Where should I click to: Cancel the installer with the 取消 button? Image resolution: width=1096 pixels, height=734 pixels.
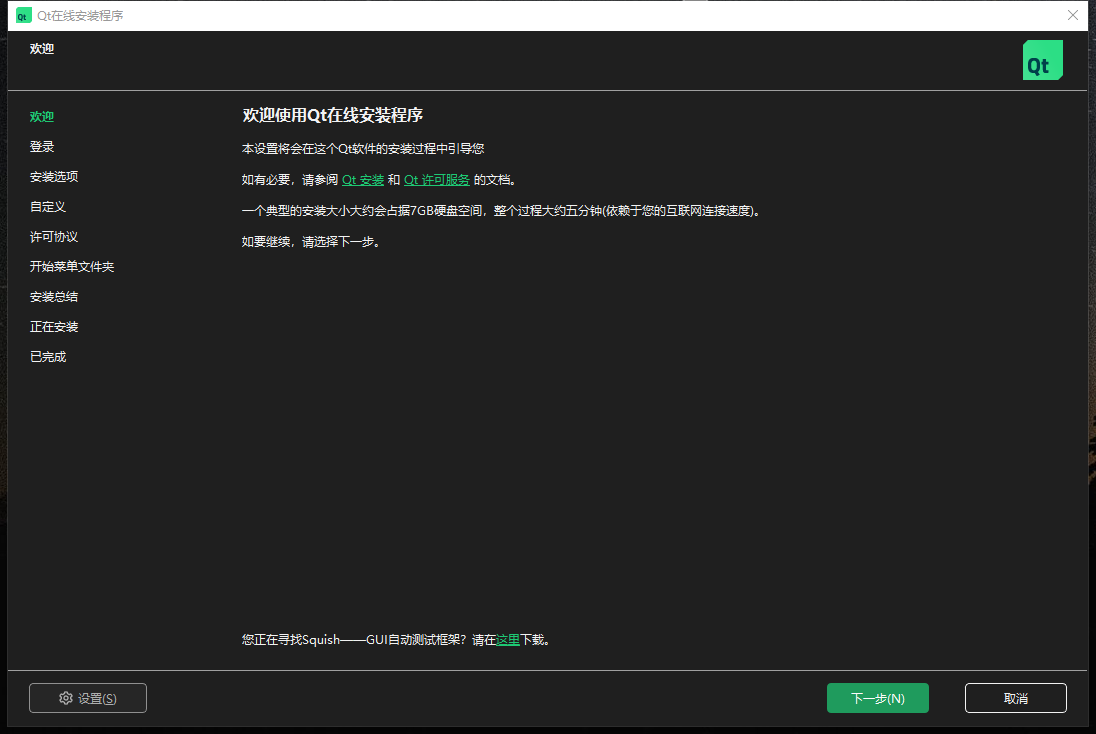point(1016,698)
